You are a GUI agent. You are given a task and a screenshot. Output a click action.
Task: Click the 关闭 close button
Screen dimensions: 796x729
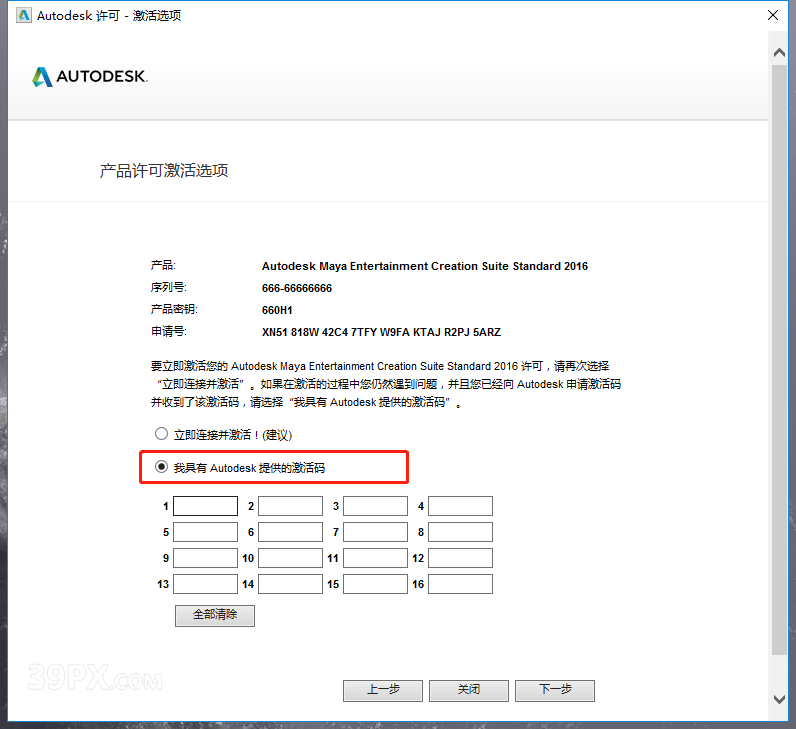(x=469, y=690)
